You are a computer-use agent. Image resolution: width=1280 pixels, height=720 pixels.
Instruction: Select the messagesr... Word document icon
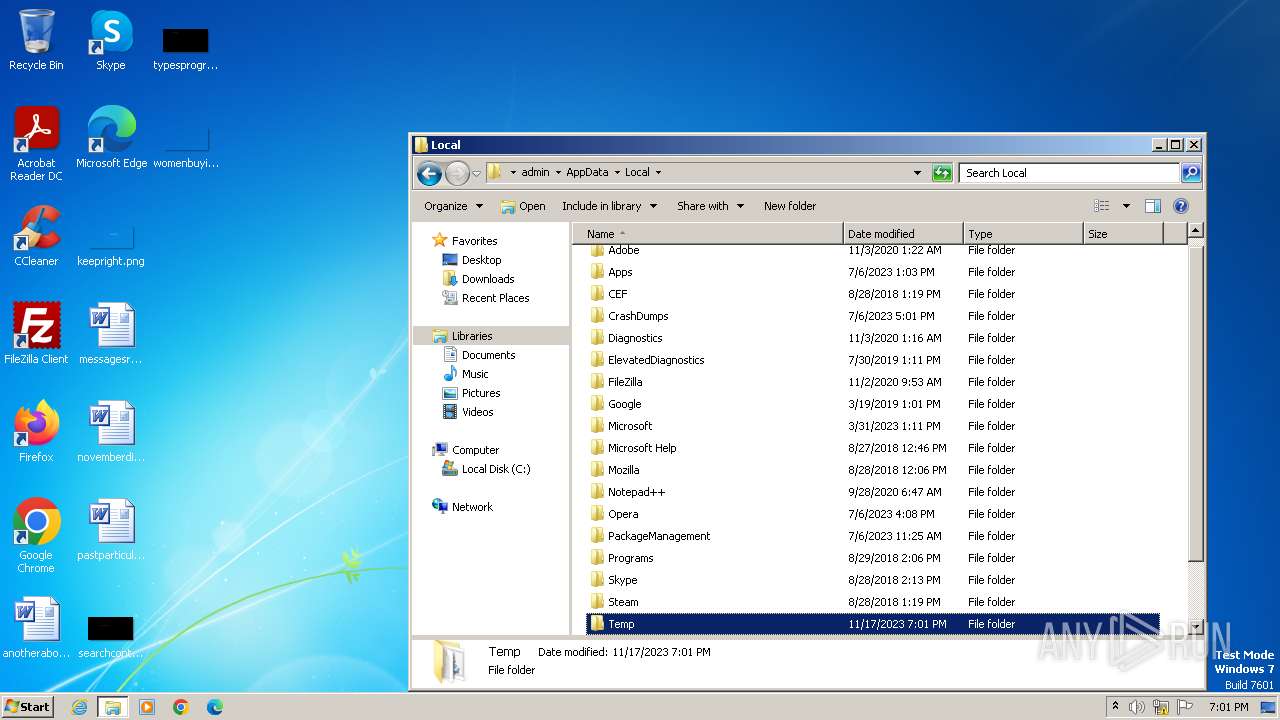coord(110,334)
